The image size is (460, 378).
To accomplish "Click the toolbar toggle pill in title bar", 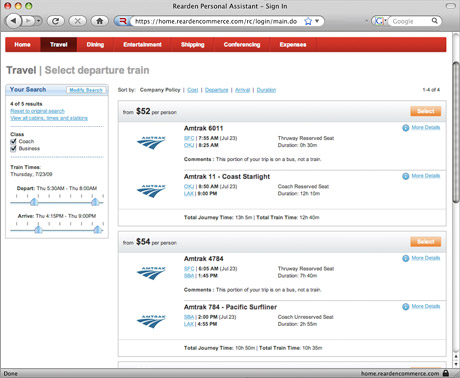I will pos(451,6).
